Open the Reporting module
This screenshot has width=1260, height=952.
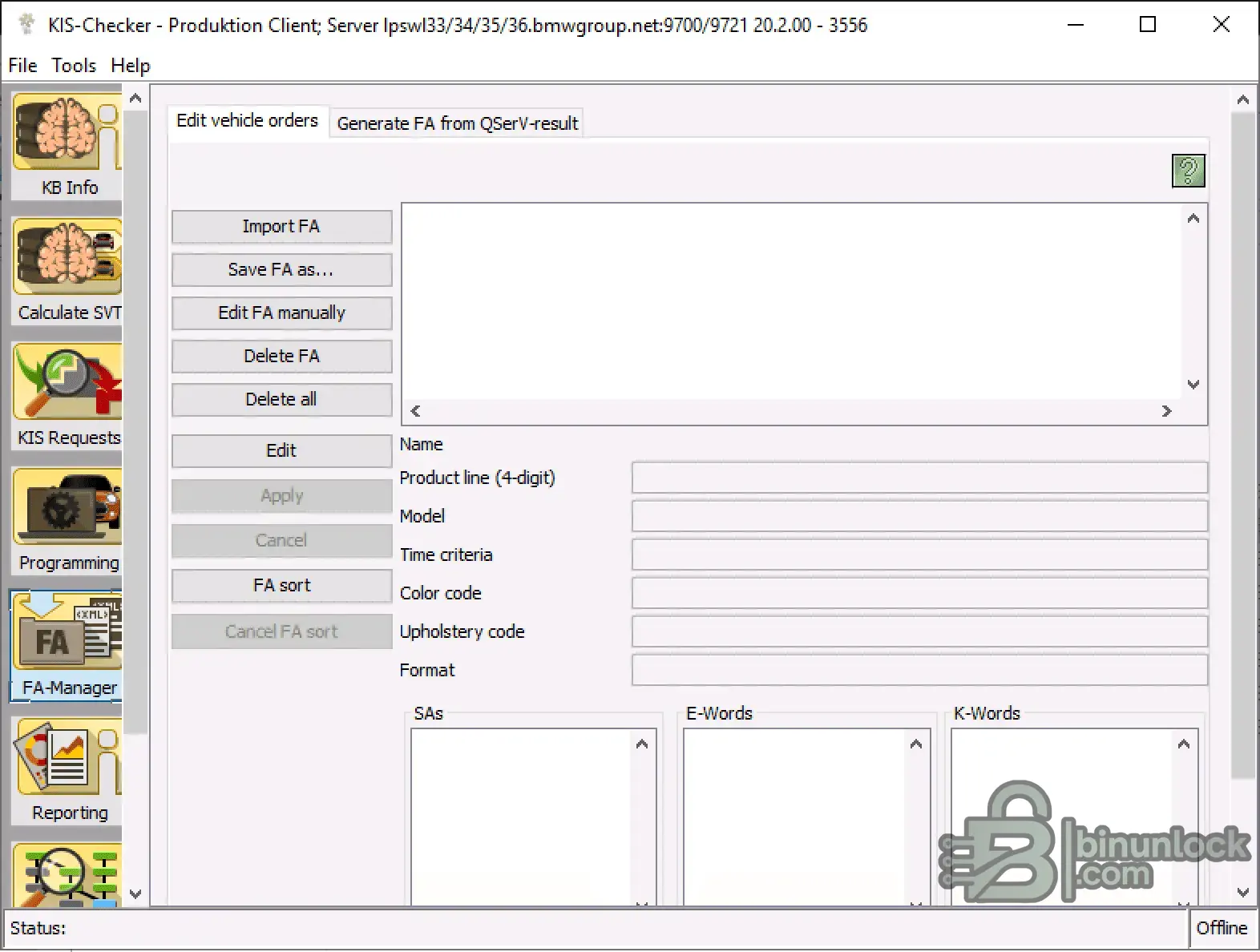coord(67,771)
